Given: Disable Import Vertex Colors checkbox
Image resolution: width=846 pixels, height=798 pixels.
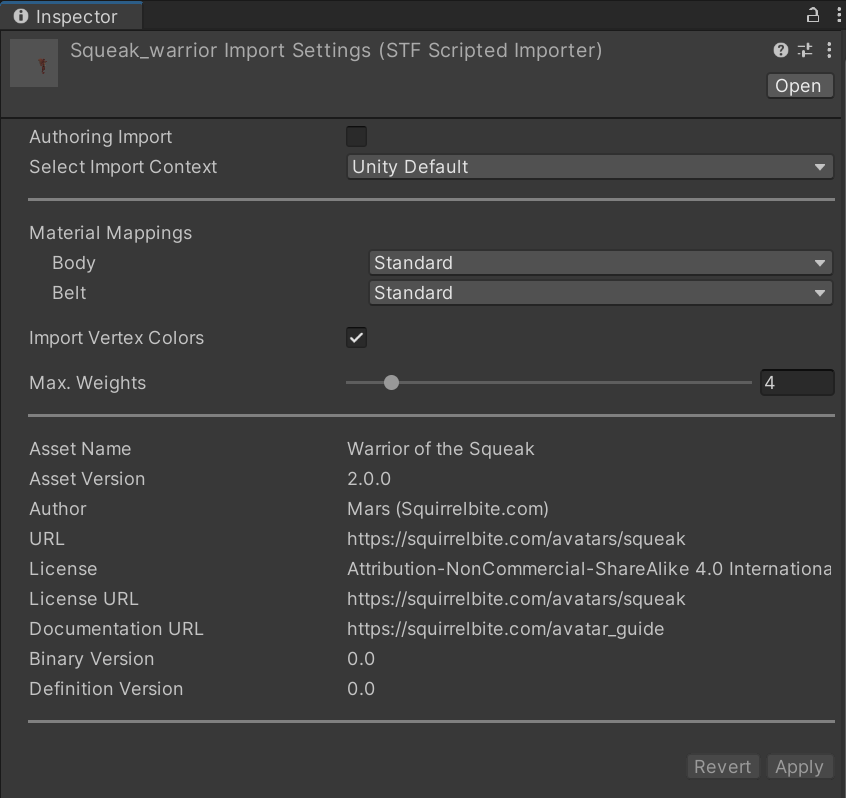Looking at the screenshot, I should click(x=356, y=338).
